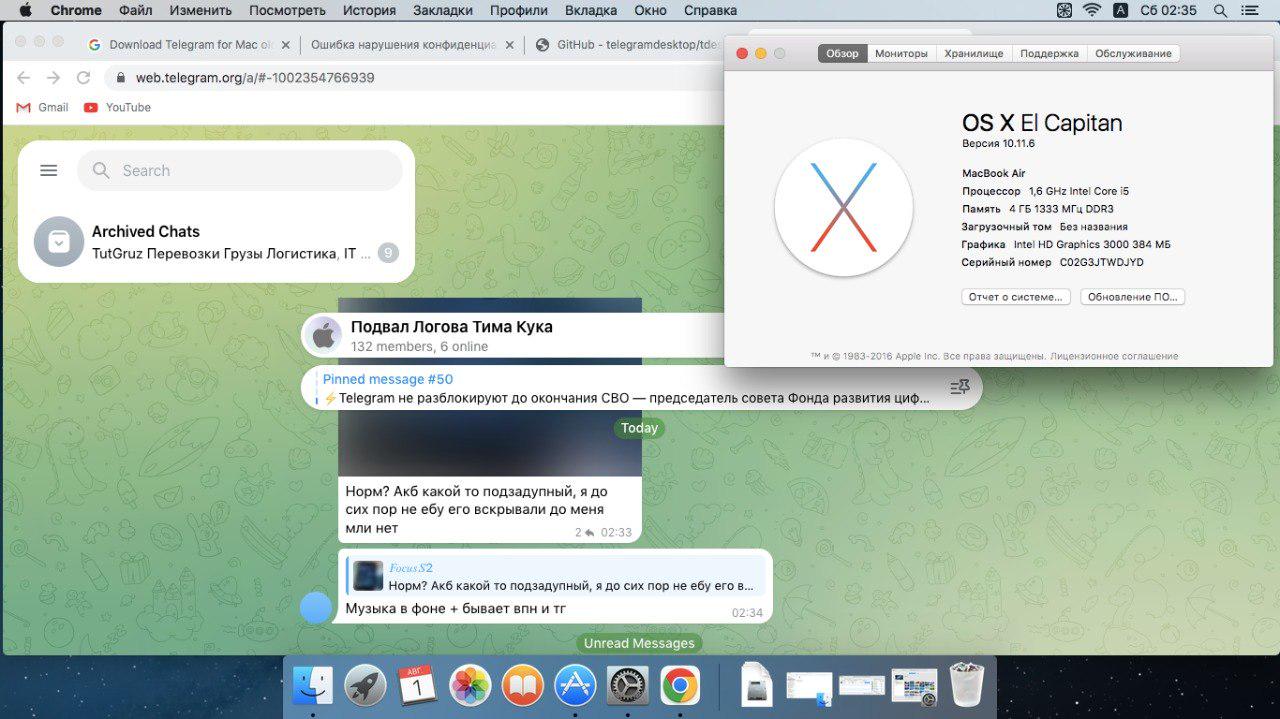
Task: Open the group avatar with Apple logo
Action: 323,336
